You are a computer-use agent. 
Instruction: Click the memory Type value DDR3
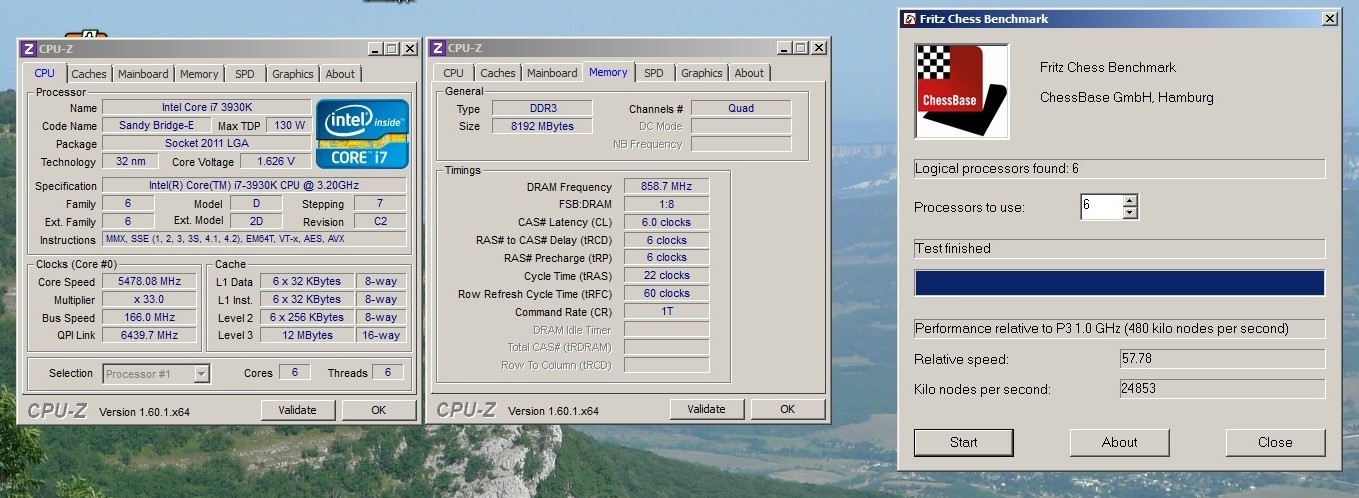point(542,108)
